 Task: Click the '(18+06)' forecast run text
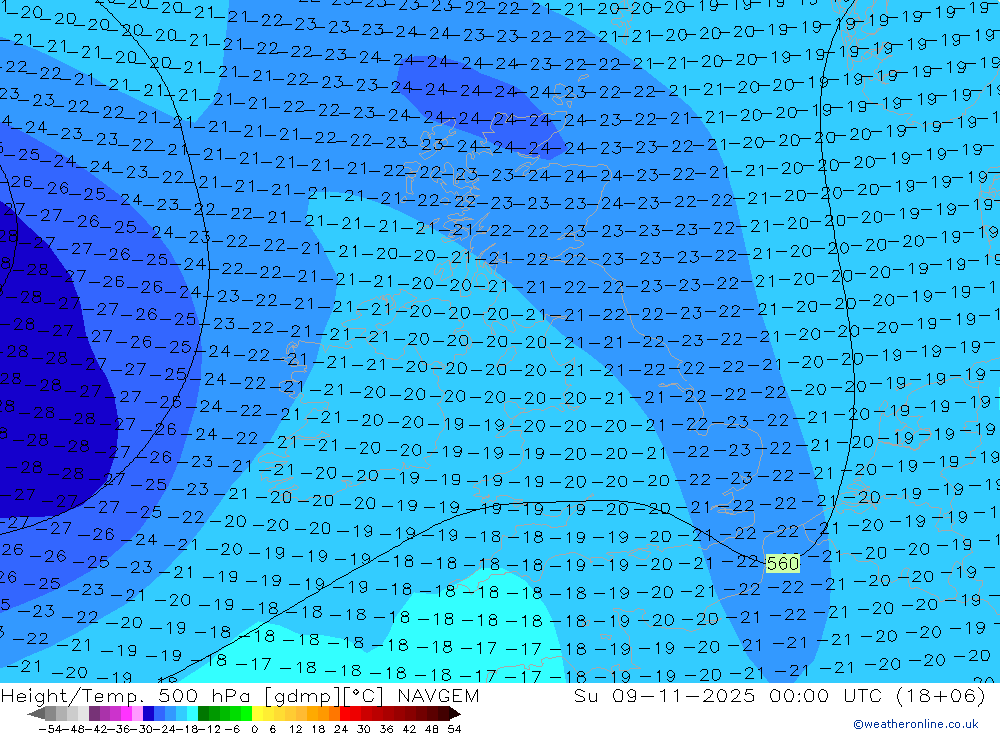pyautogui.click(x=941, y=695)
